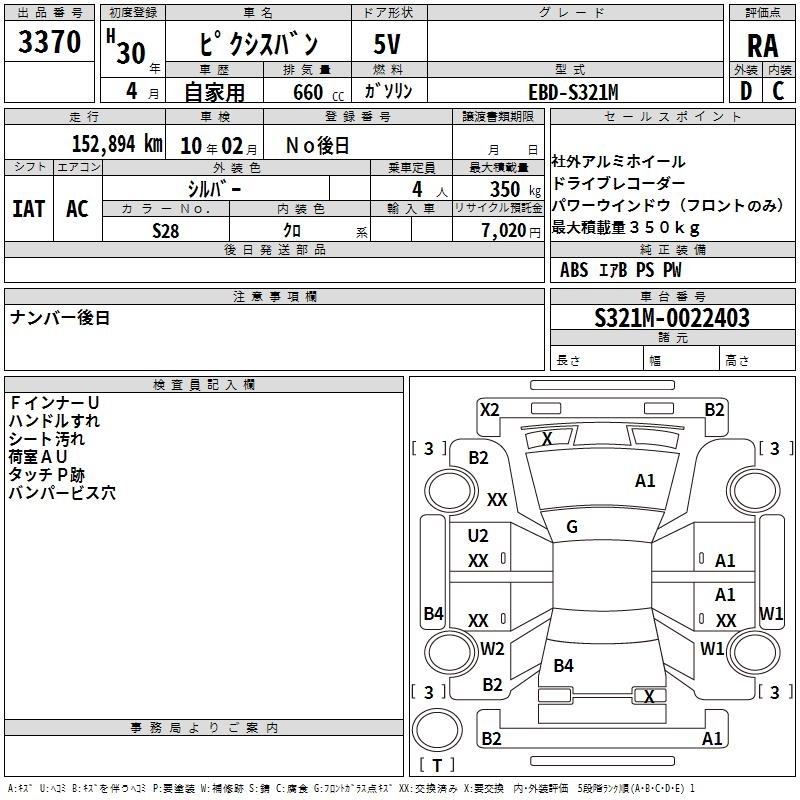The image size is (800, 800).
Task: Click the exterior rating D
Action: (x=745, y=91)
